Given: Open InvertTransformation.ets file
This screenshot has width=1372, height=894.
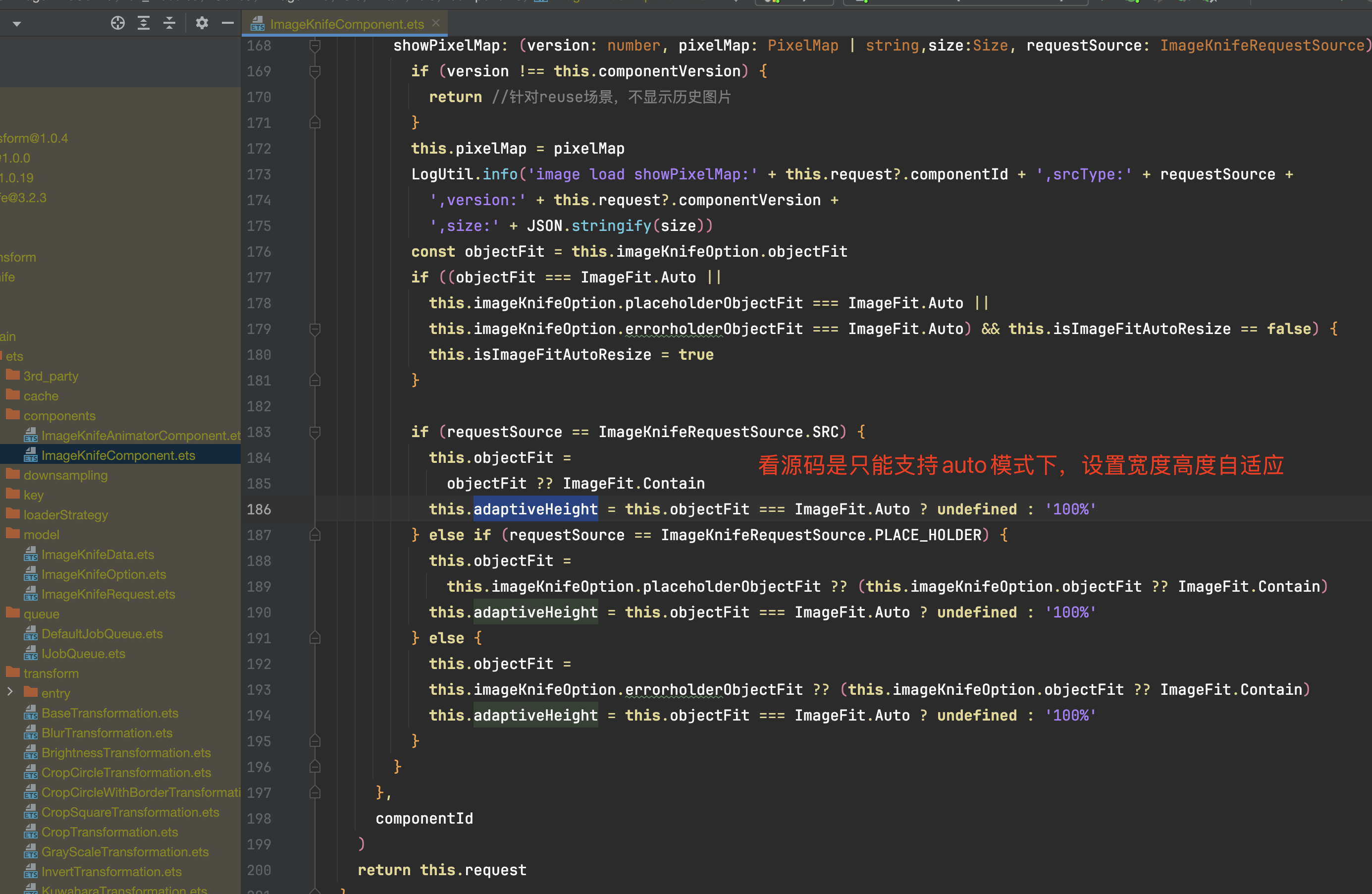Looking at the screenshot, I should (103, 872).
